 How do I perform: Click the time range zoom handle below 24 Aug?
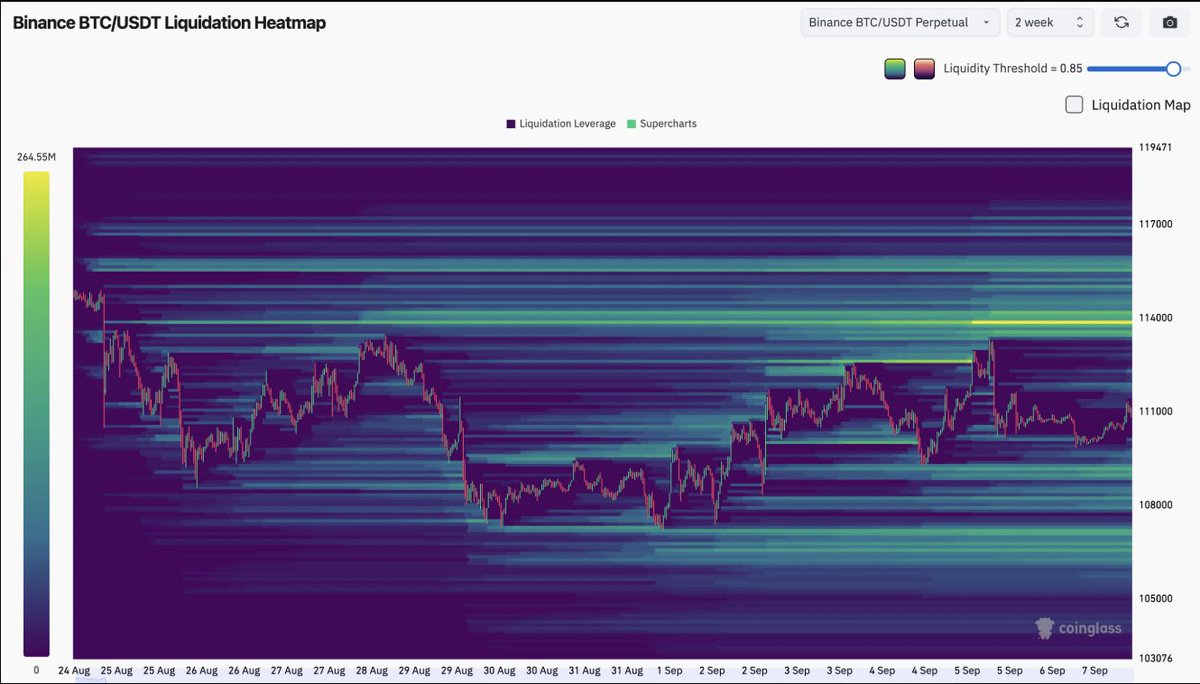pos(90,680)
